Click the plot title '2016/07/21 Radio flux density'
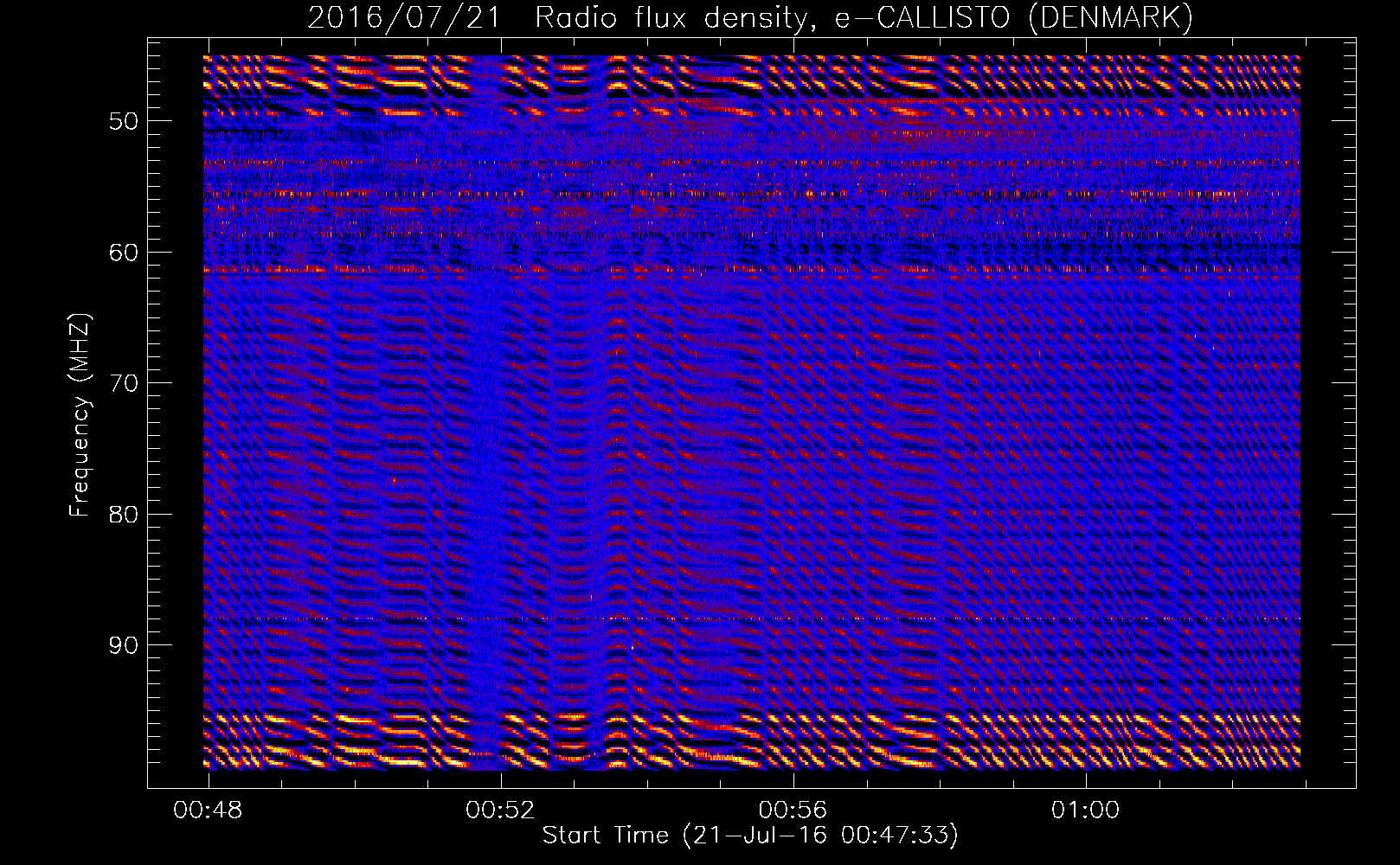The image size is (1400, 865). [x=561, y=17]
